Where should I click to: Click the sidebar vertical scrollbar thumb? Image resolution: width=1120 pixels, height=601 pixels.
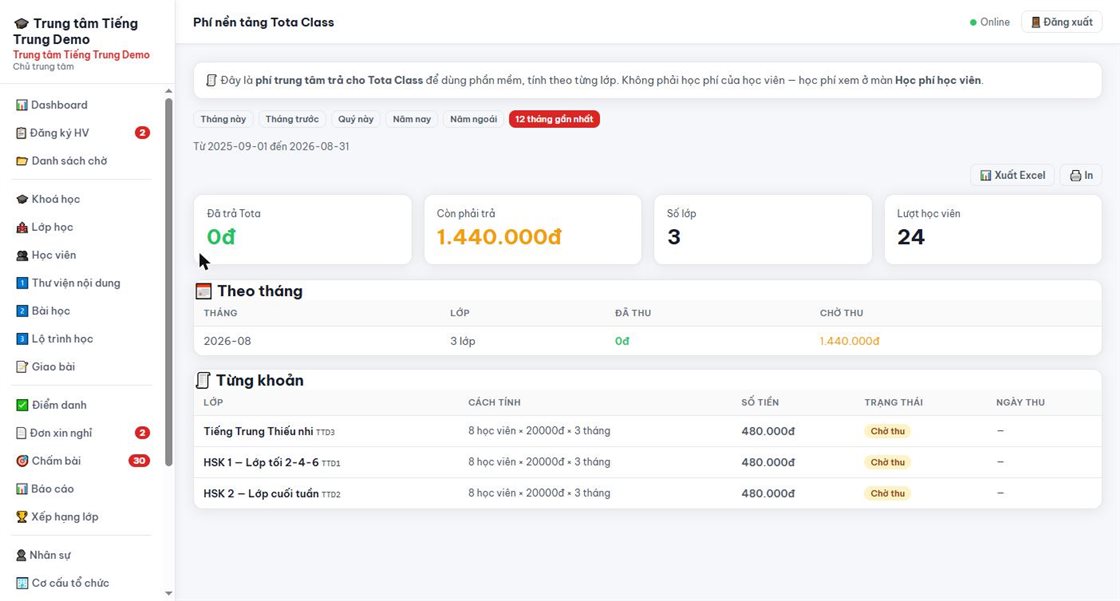pyautogui.click(x=169, y=282)
